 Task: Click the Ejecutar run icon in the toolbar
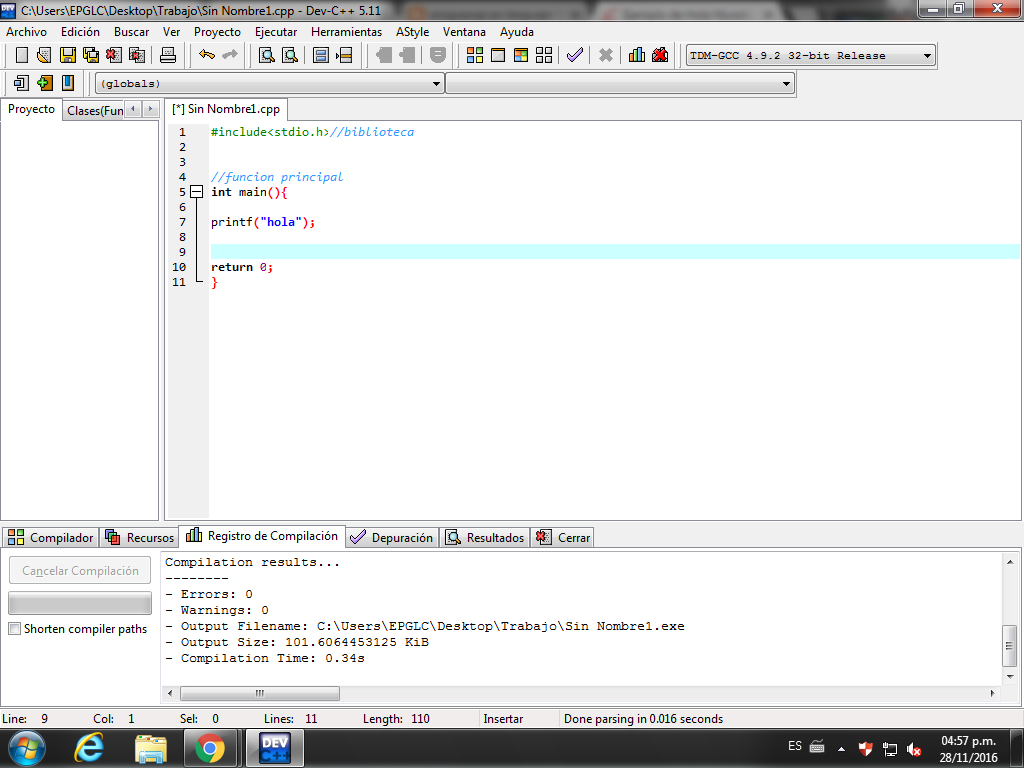tap(498, 55)
